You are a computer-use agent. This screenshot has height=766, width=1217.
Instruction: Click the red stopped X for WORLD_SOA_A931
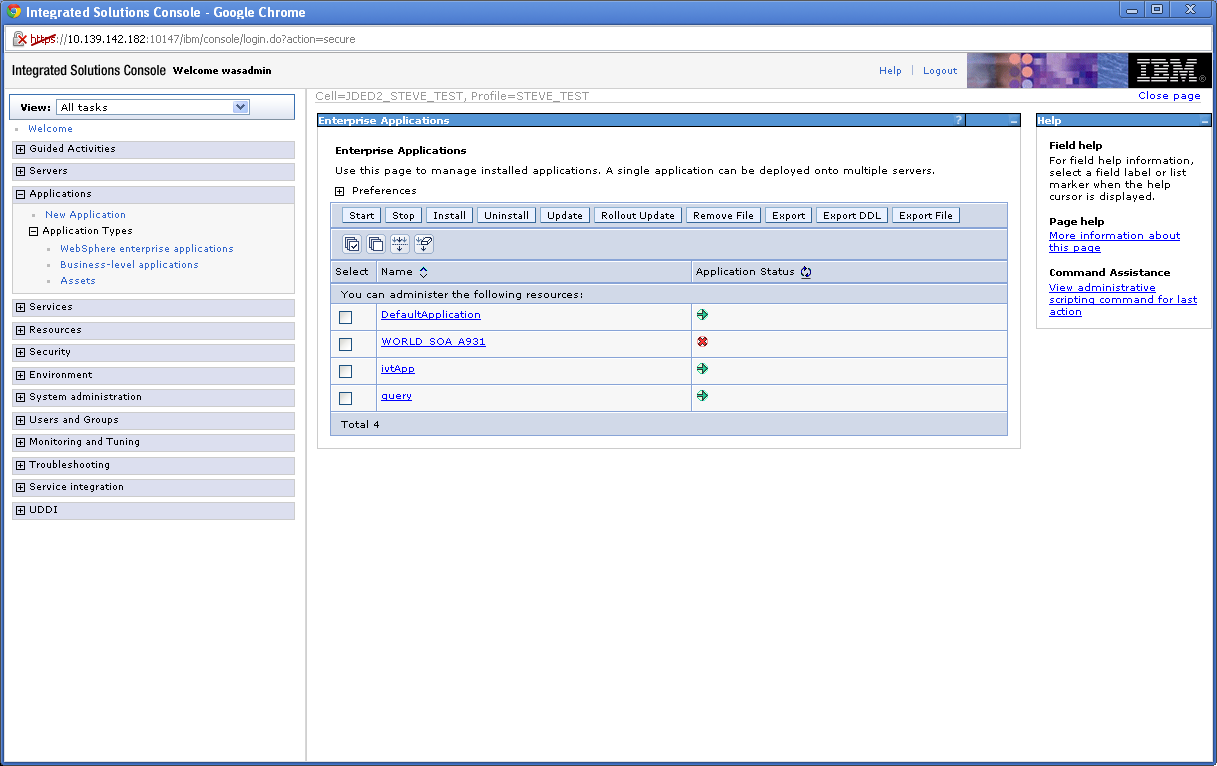pos(702,341)
